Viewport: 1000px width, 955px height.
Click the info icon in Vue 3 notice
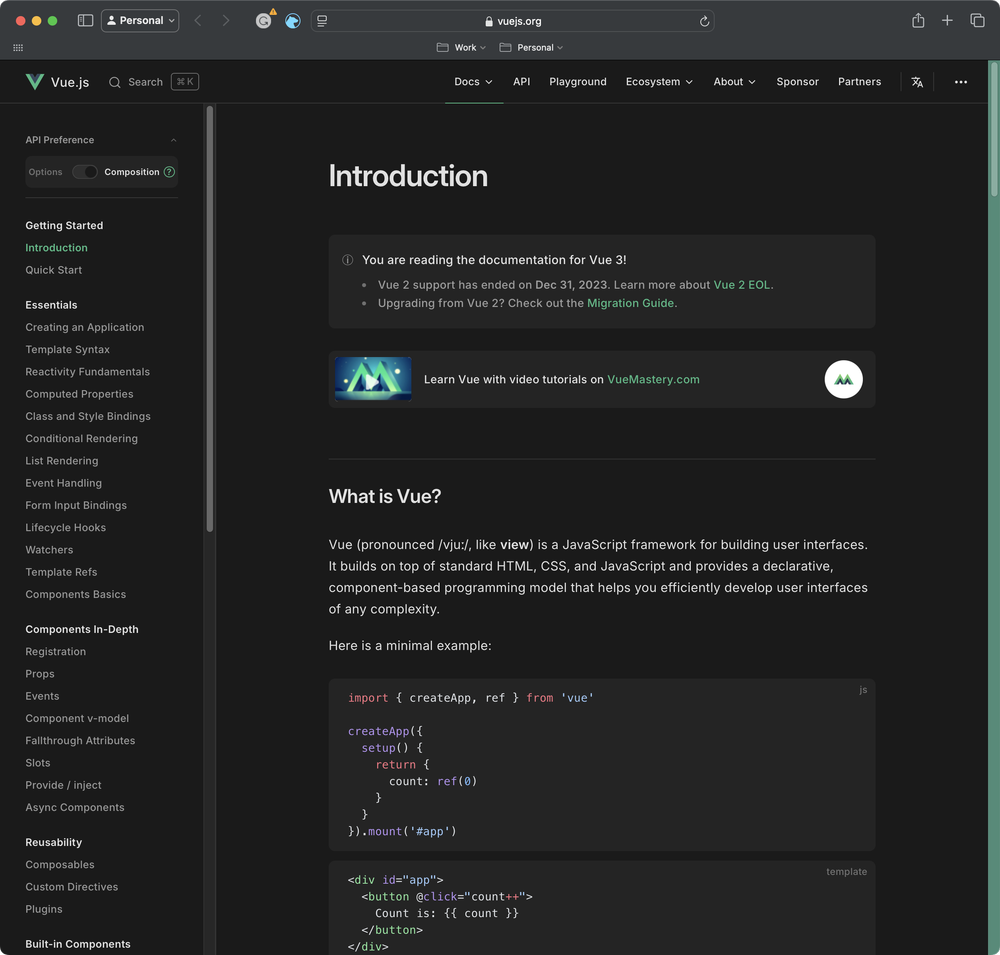tap(348, 260)
